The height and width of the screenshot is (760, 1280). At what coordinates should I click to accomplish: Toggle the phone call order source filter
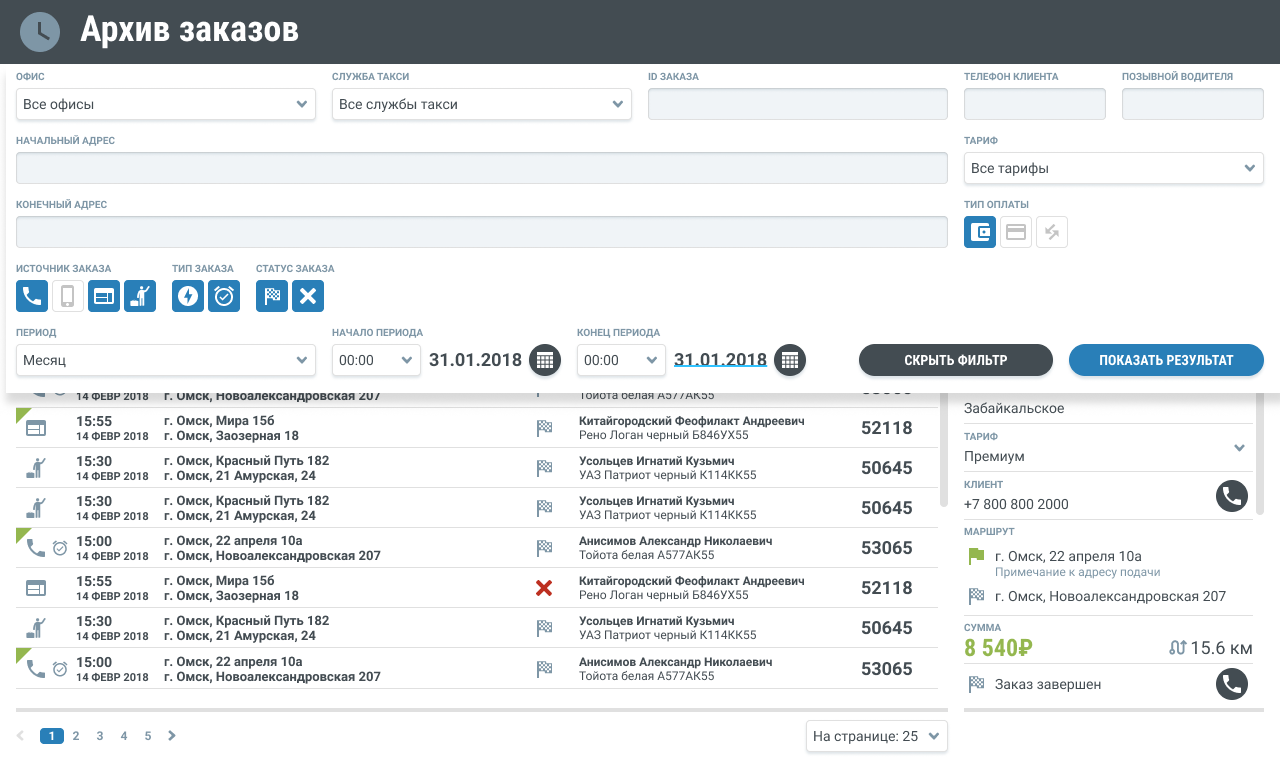(x=32, y=296)
